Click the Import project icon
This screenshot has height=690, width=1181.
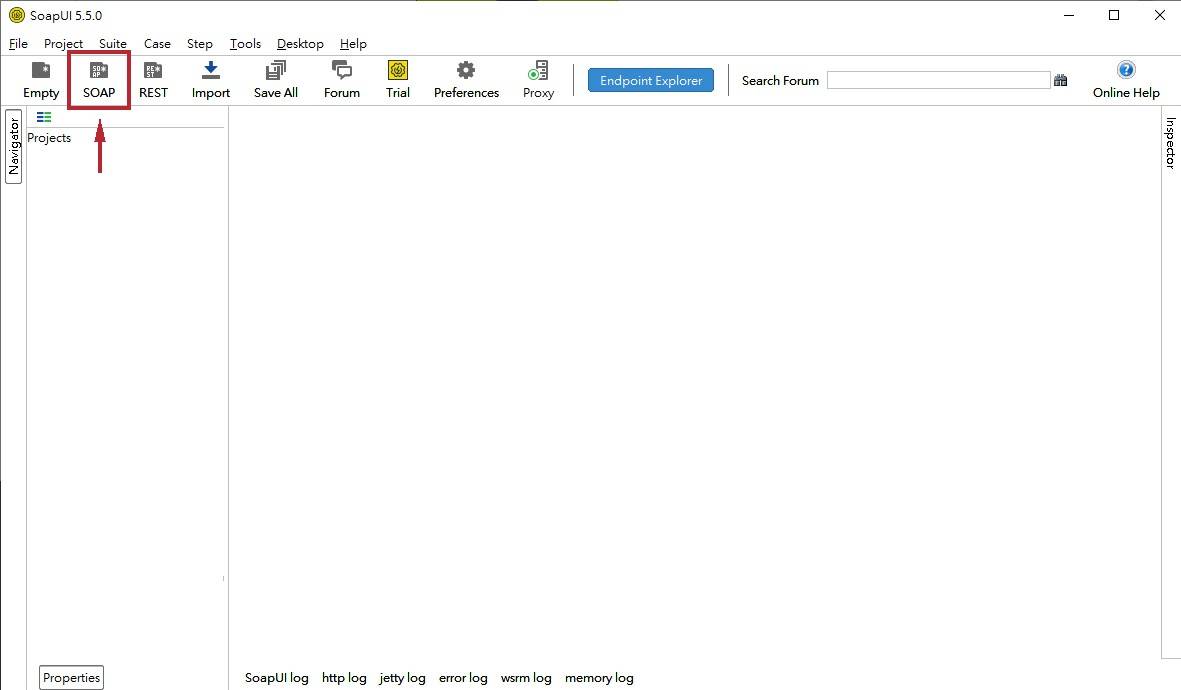[211, 80]
